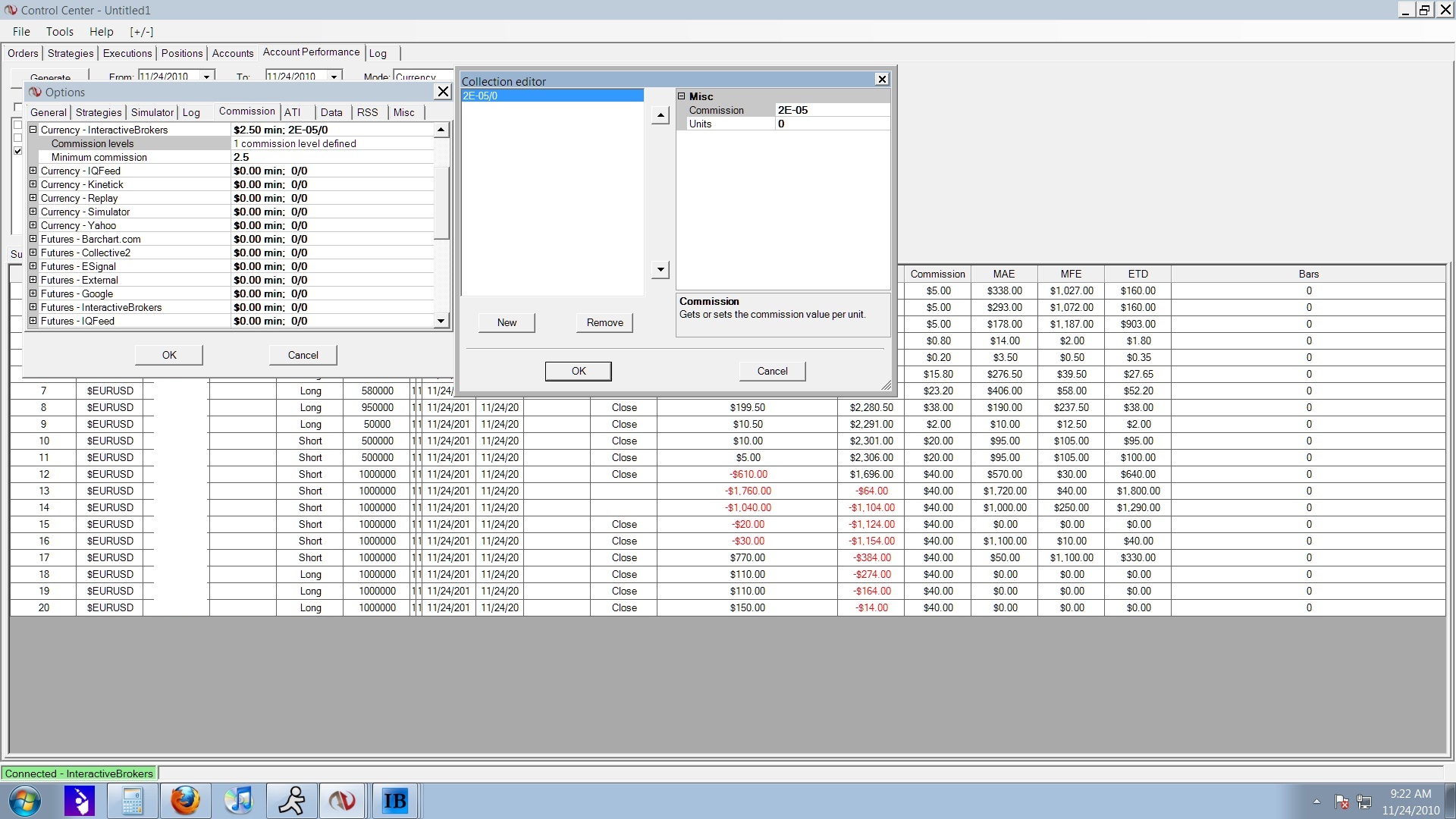Launch iTunes from the taskbar

click(x=238, y=801)
